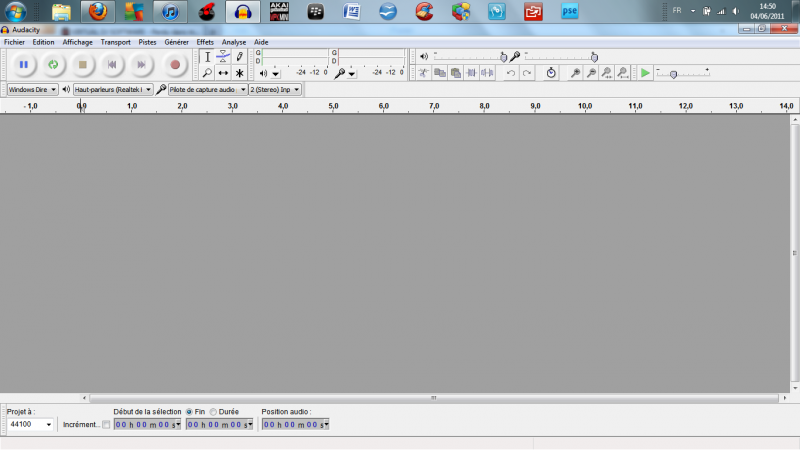
Task: Select the Draw pencil tool
Action: [x=239, y=56]
